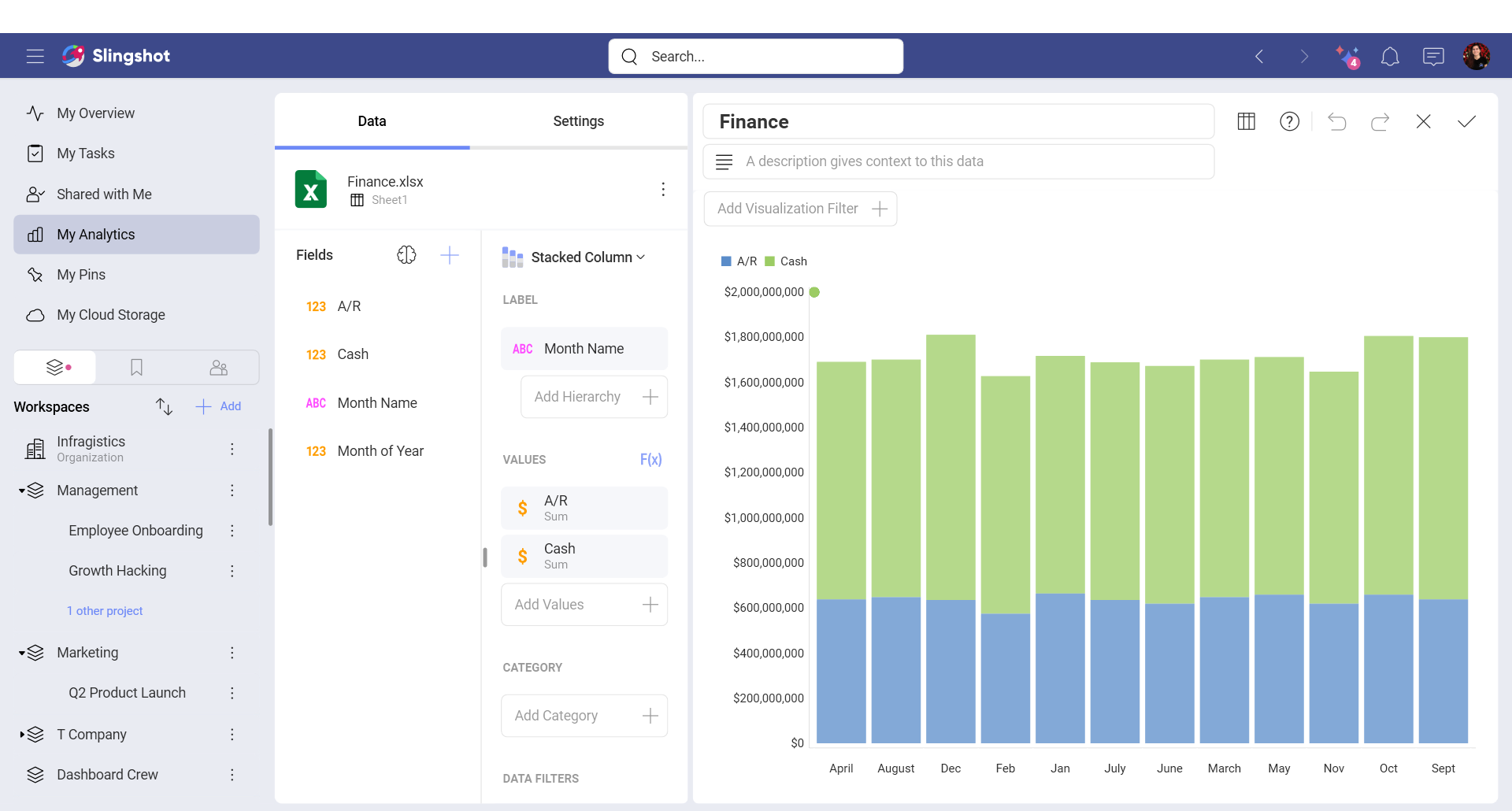Open Growth Hacking options menu
Image resolution: width=1512 pixels, height=811 pixels.
[232, 571]
